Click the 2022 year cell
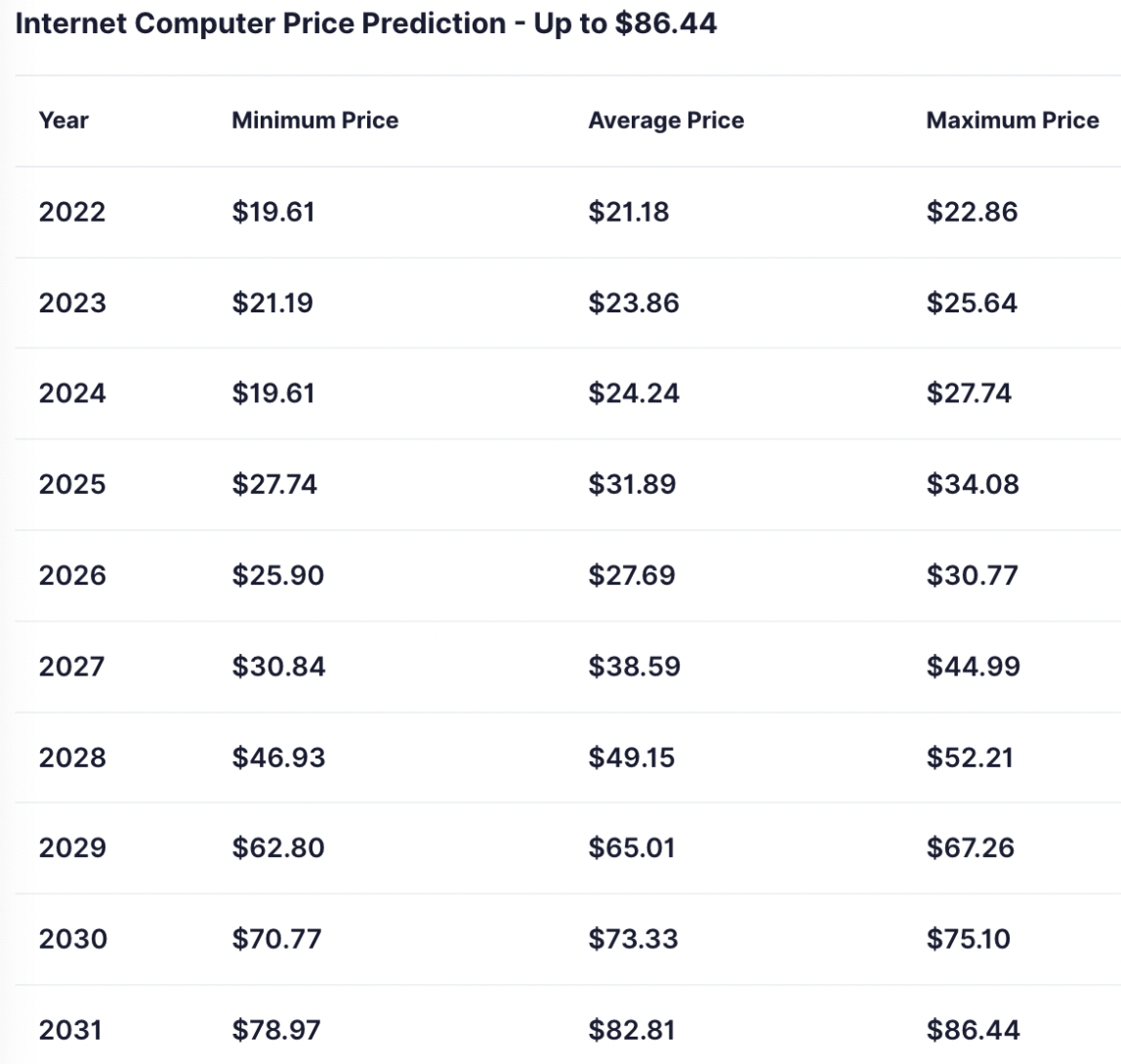This screenshot has width=1121, height=1064. pyautogui.click(x=71, y=212)
